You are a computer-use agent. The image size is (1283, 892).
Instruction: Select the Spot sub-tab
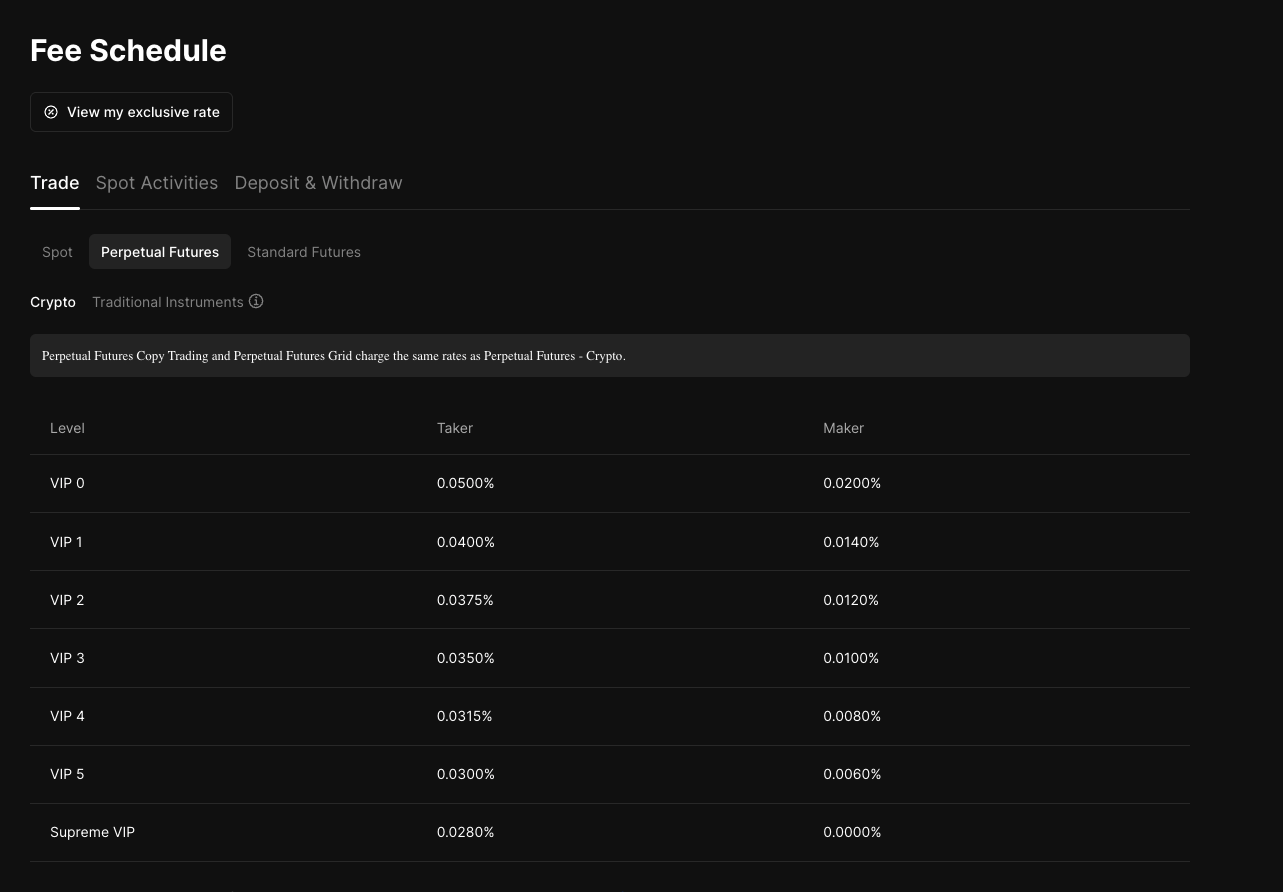[x=57, y=252]
